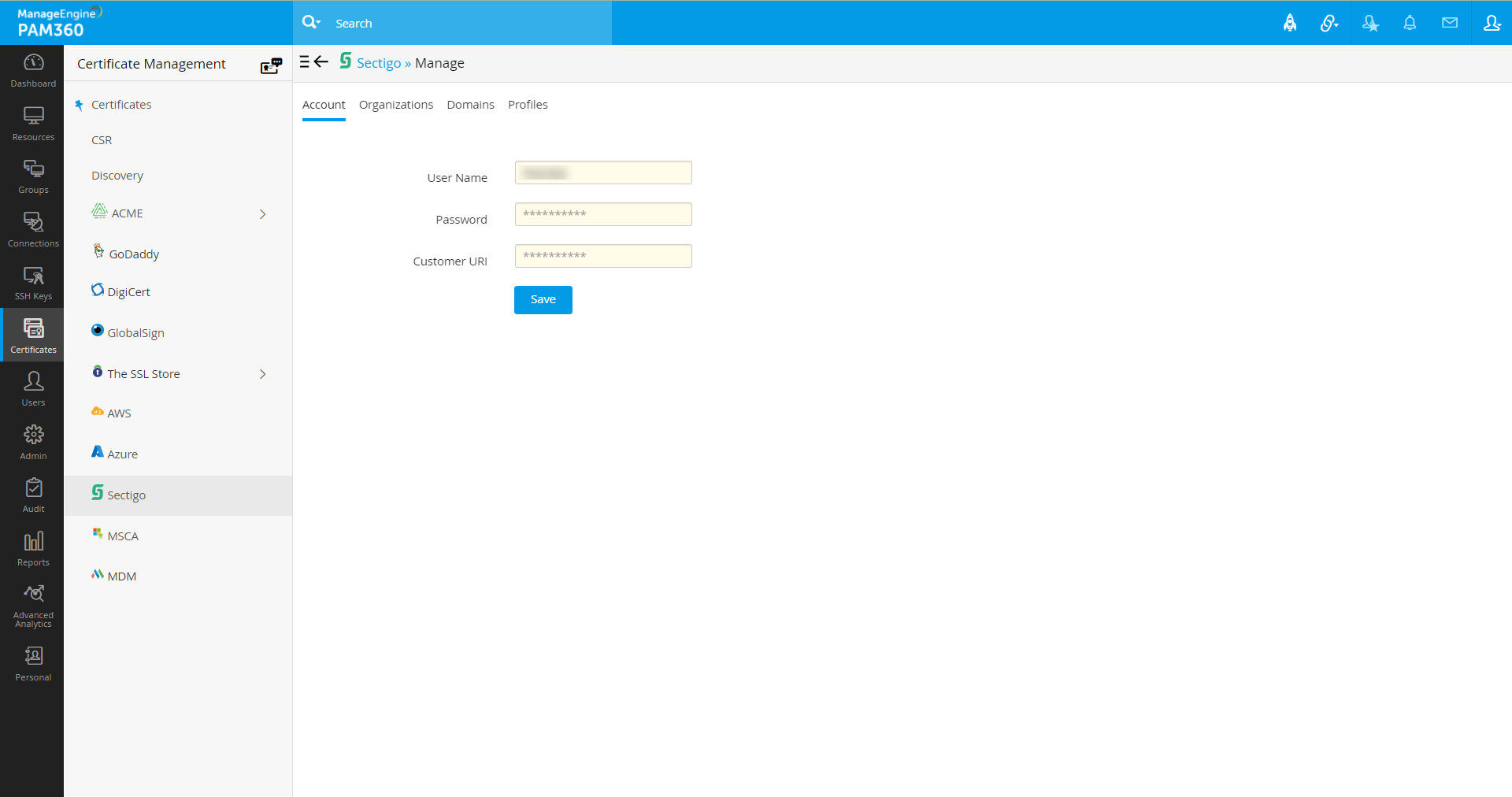Viewport: 1512px width, 797px height.
Task: Switch to the Profiles tab
Action: tap(528, 105)
